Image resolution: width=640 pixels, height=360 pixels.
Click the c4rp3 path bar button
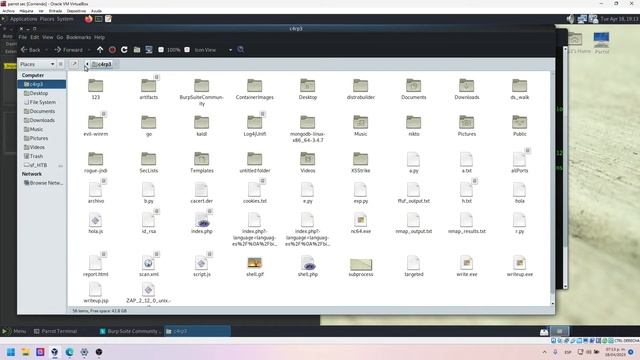point(102,64)
